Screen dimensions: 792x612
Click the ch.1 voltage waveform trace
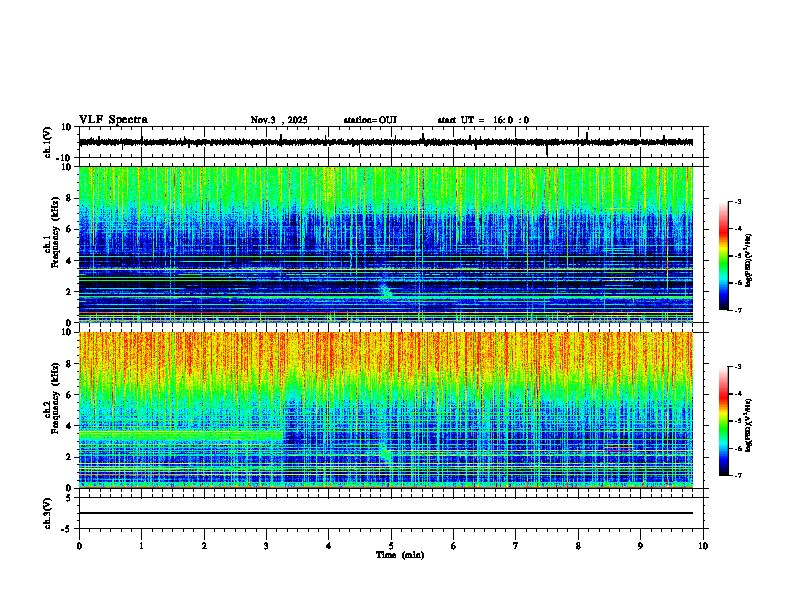(x=386, y=142)
